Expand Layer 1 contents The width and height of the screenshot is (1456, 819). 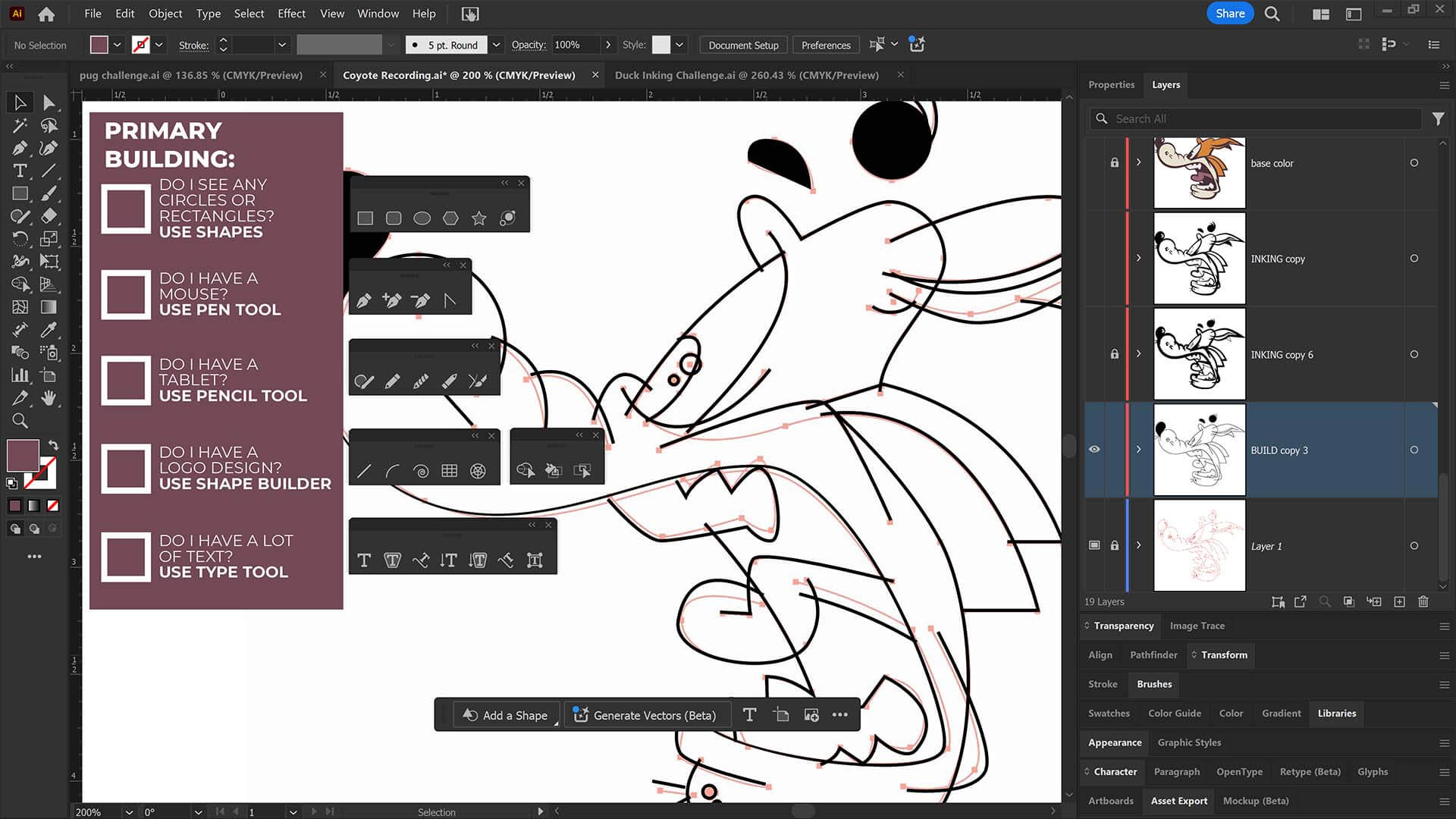(x=1138, y=544)
